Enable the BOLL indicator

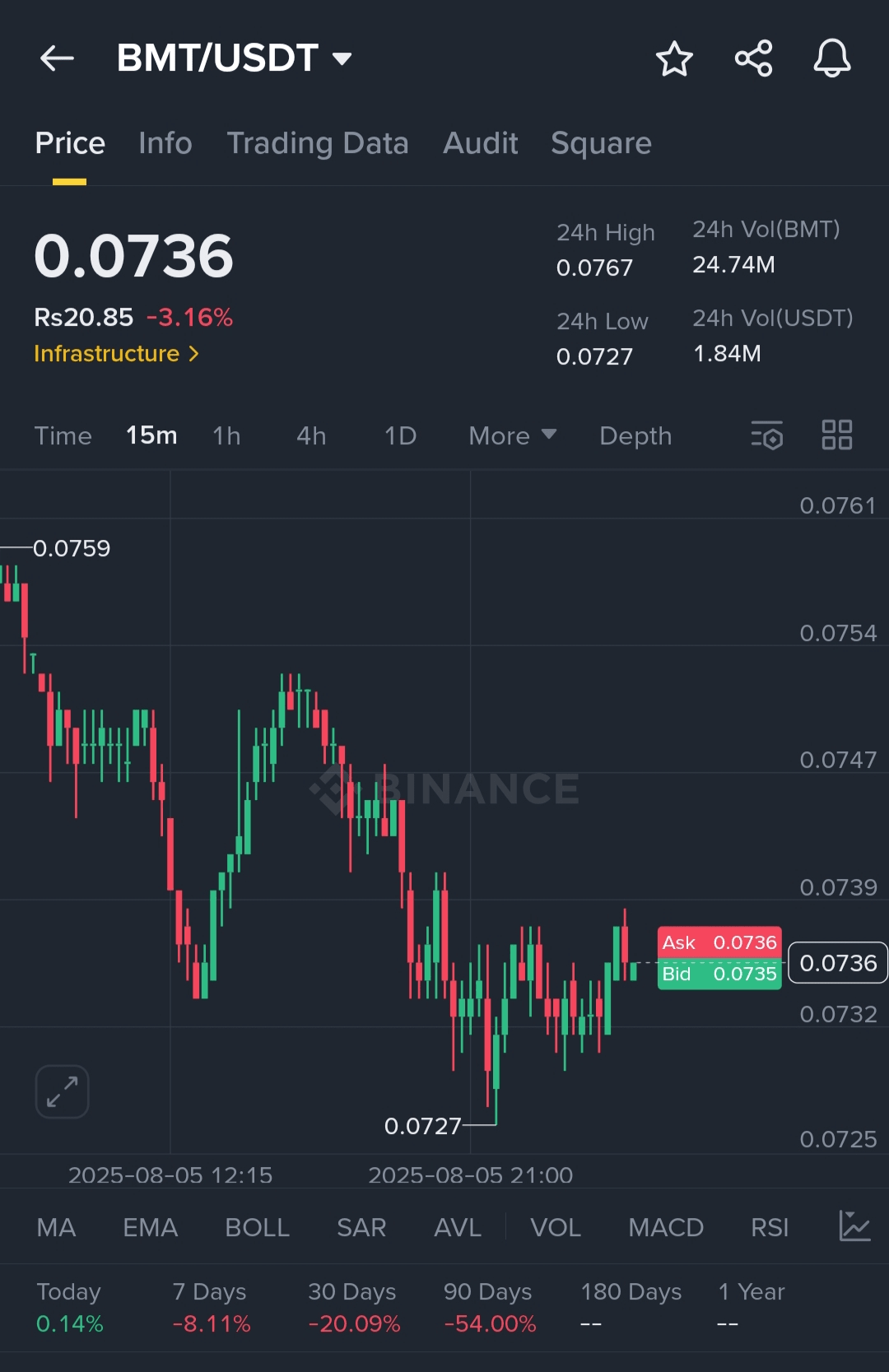tap(257, 1227)
